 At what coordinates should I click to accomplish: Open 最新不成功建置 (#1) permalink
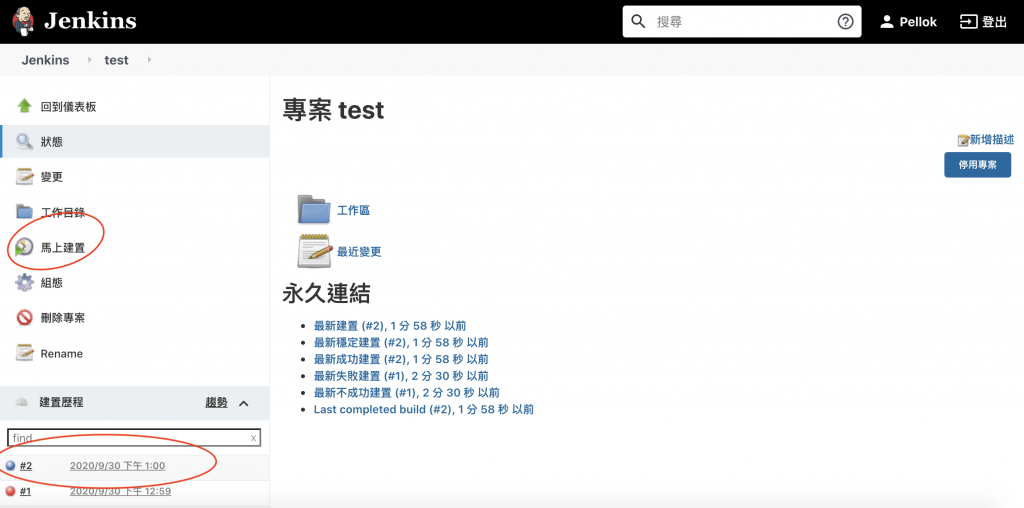[x=406, y=392]
